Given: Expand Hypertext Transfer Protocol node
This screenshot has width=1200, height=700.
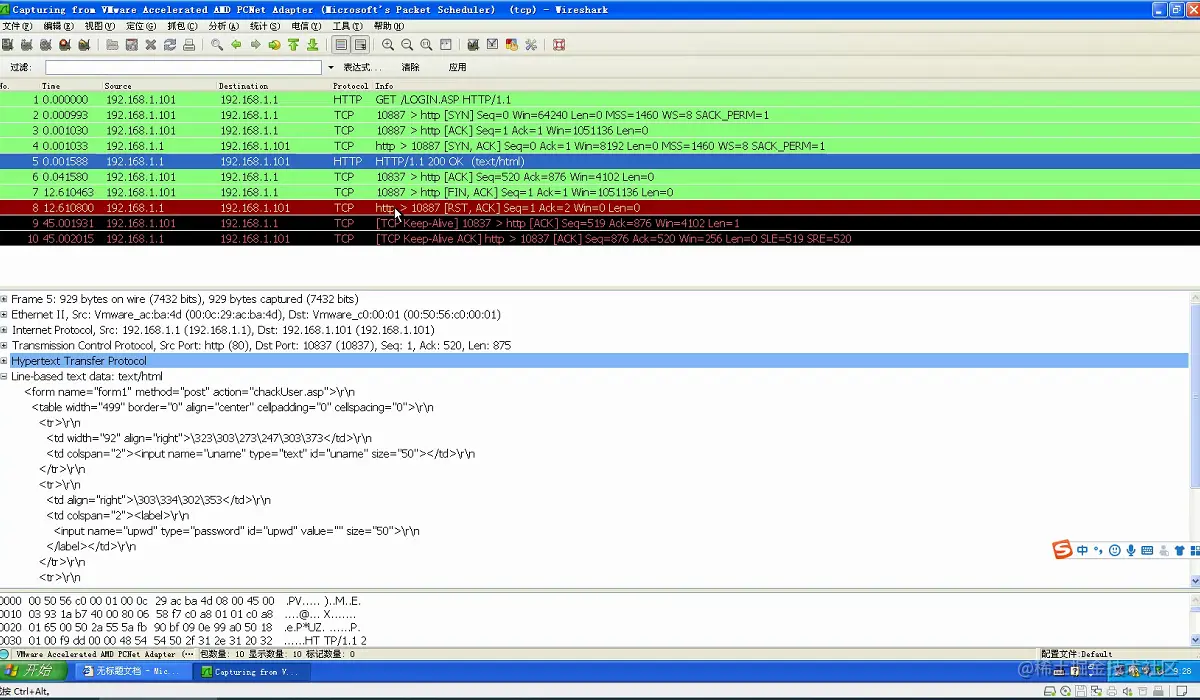Looking at the screenshot, I should pyautogui.click(x=4, y=361).
